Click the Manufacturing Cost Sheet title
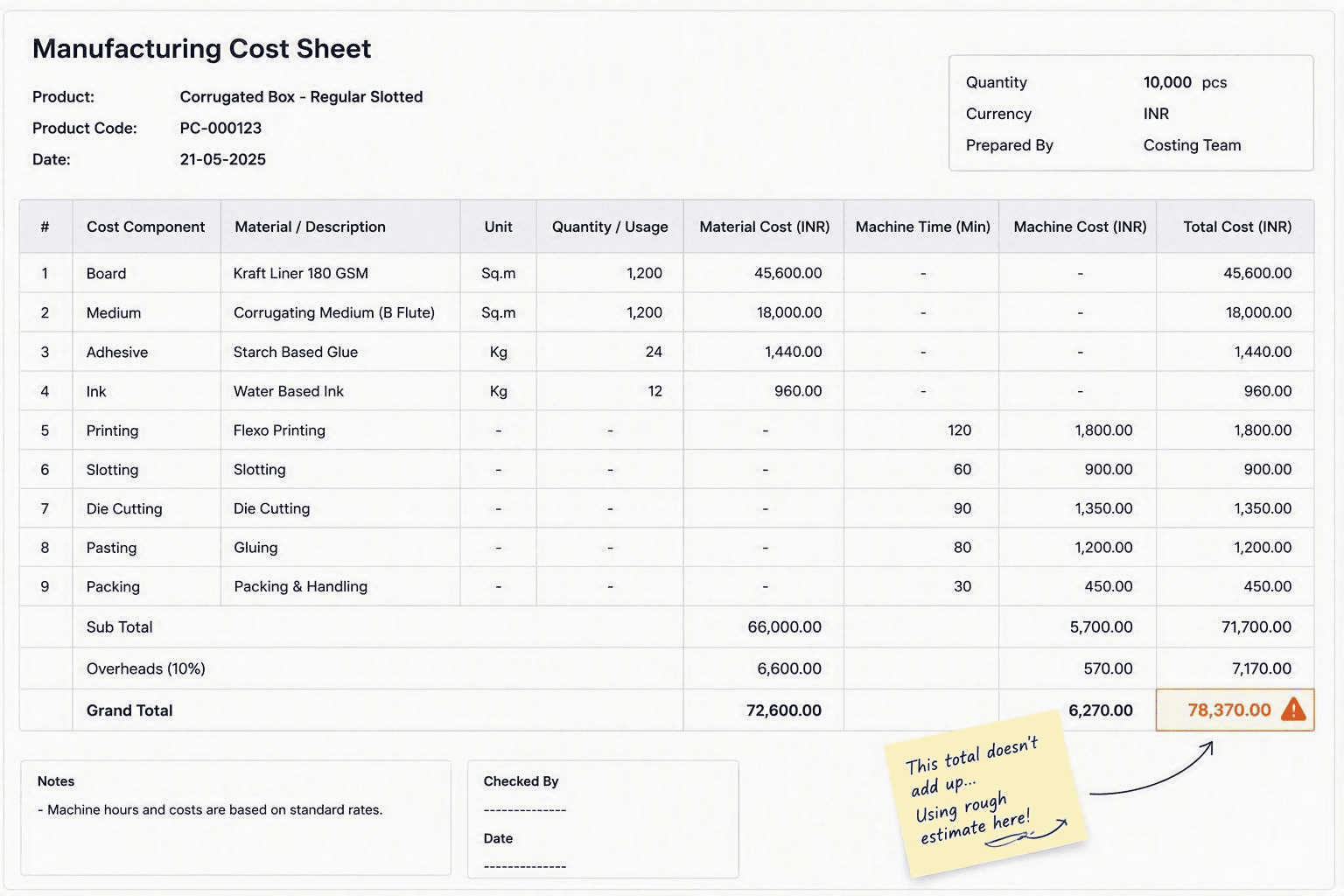 (x=201, y=48)
